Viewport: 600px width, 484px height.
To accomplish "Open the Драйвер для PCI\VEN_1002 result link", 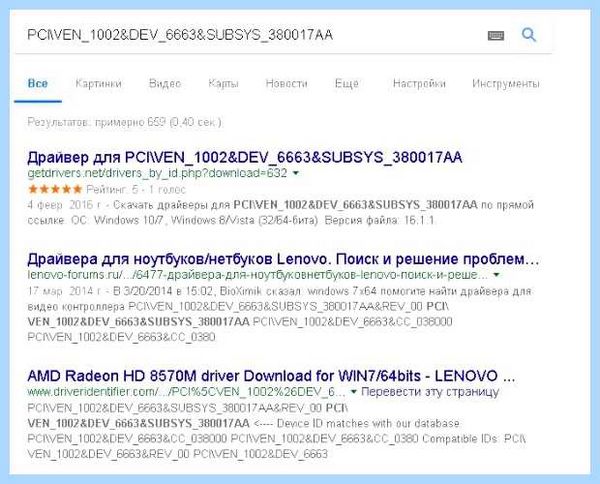I will (x=245, y=157).
